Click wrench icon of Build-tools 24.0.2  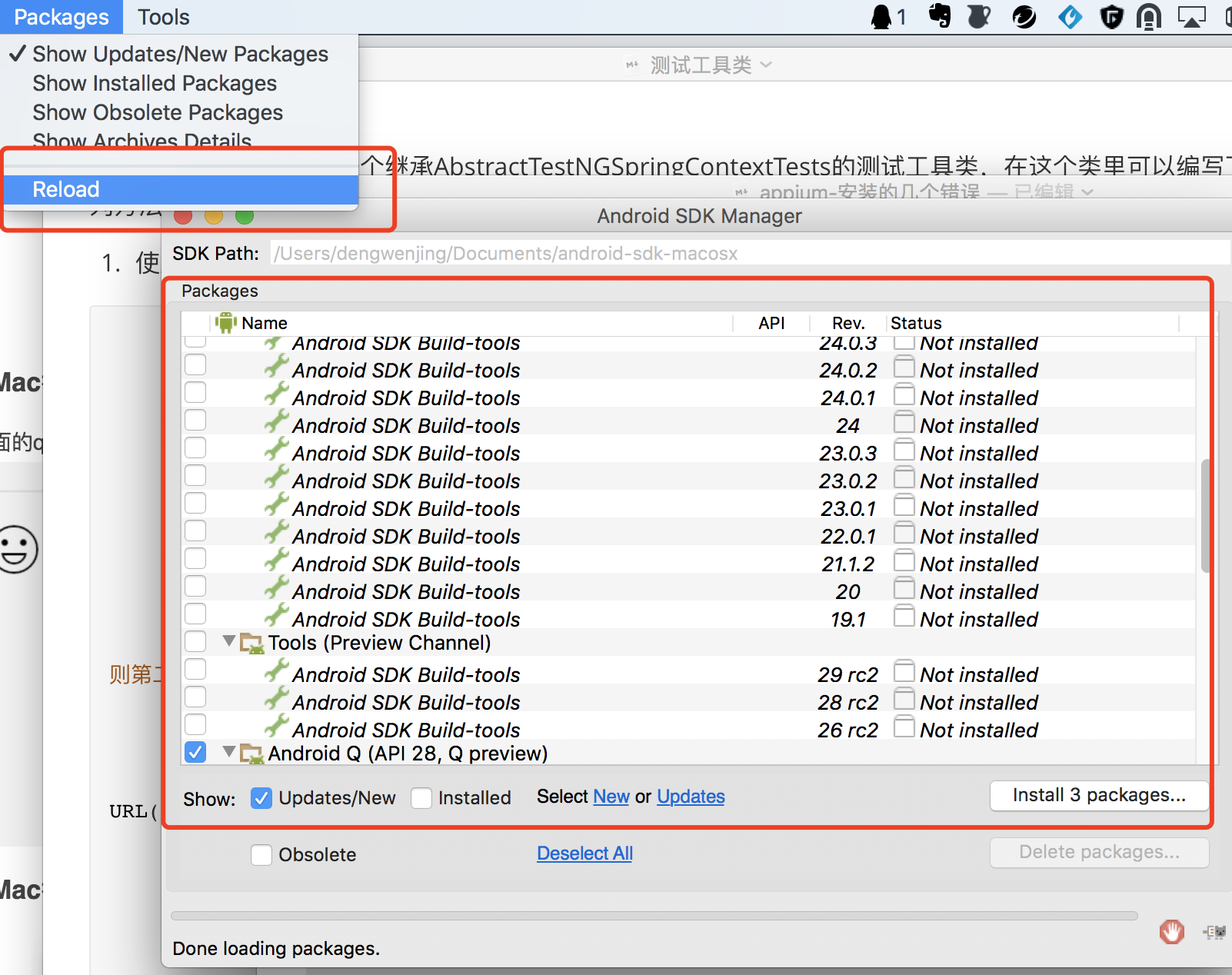click(x=276, y=368)
